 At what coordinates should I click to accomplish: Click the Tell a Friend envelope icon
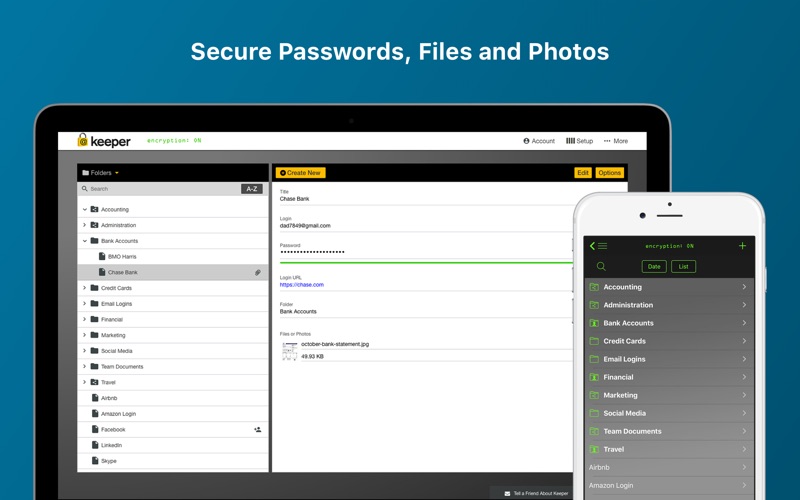[x=507, y=493]
